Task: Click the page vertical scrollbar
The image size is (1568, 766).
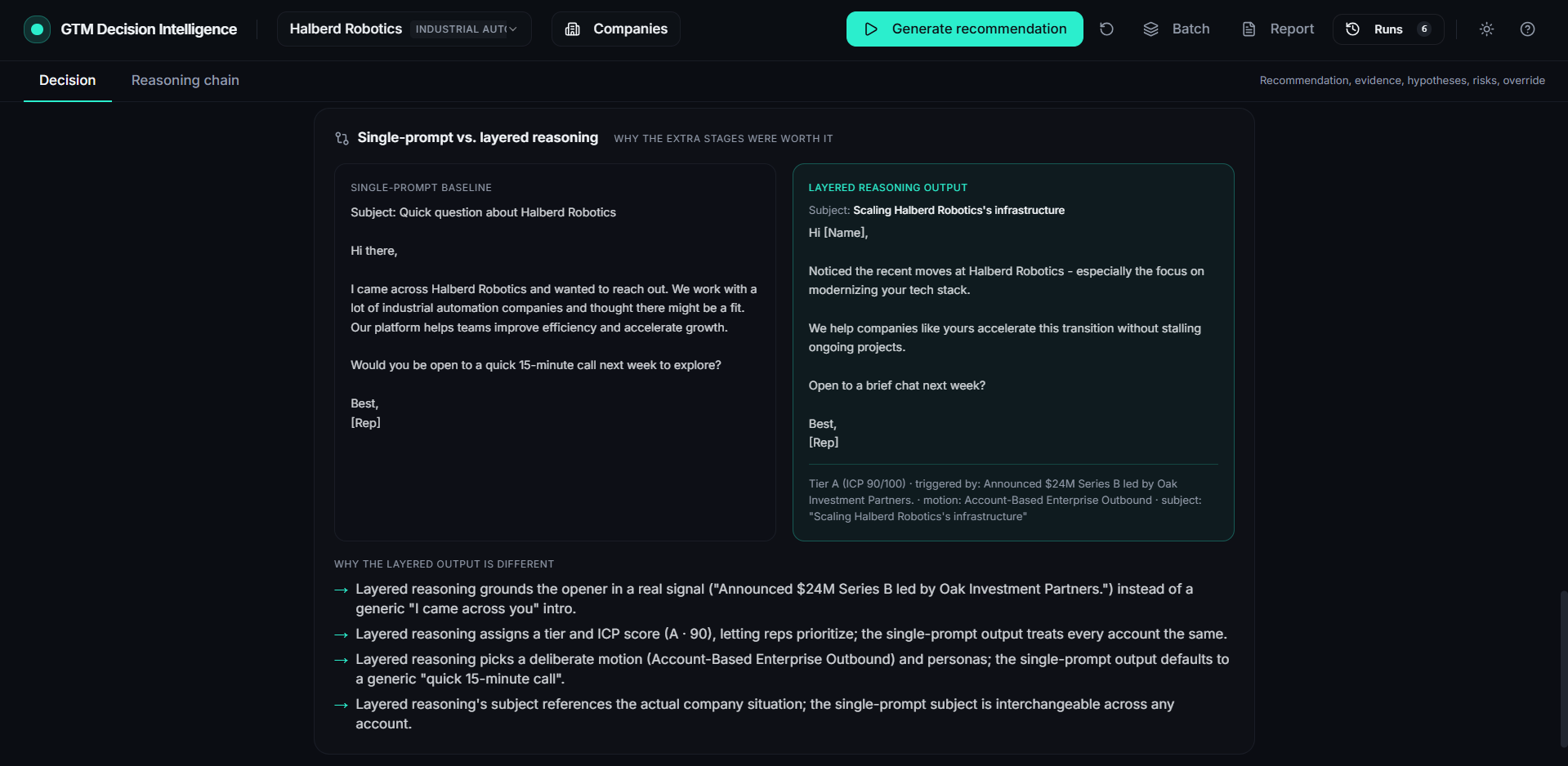Action: point(1564,669)
